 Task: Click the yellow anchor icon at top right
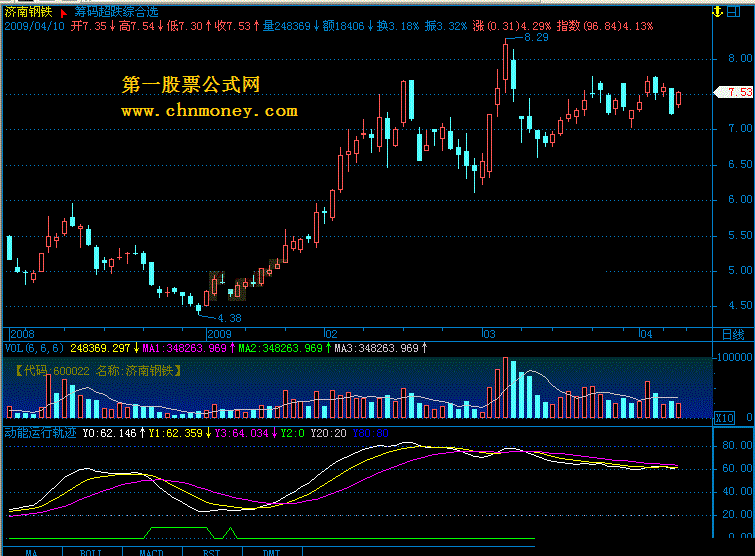717,12
